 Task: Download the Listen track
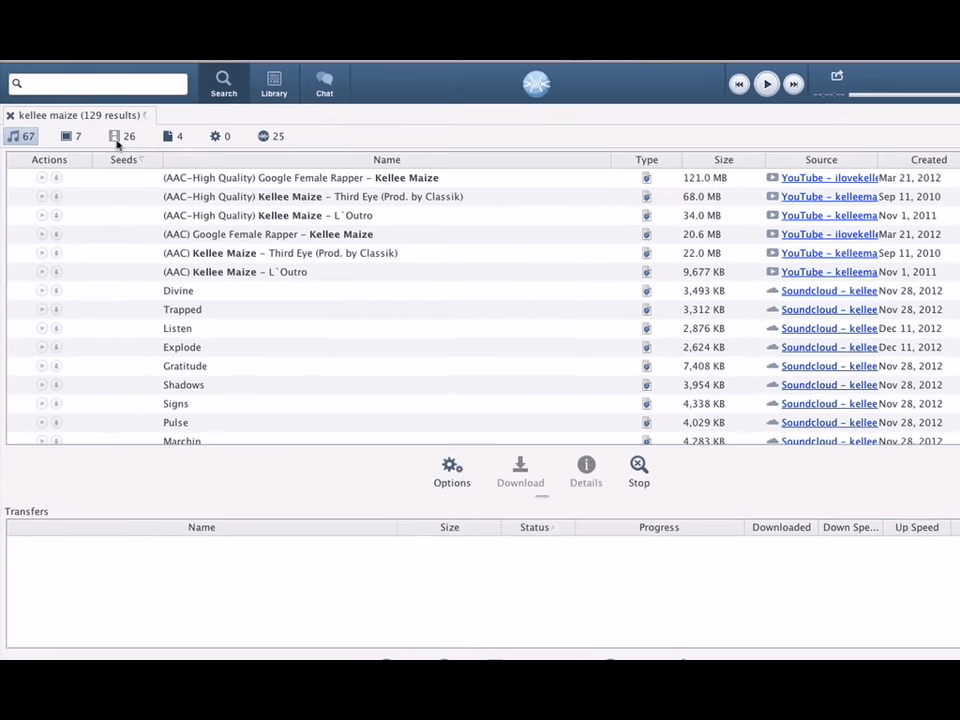click(x=56, y=328)
